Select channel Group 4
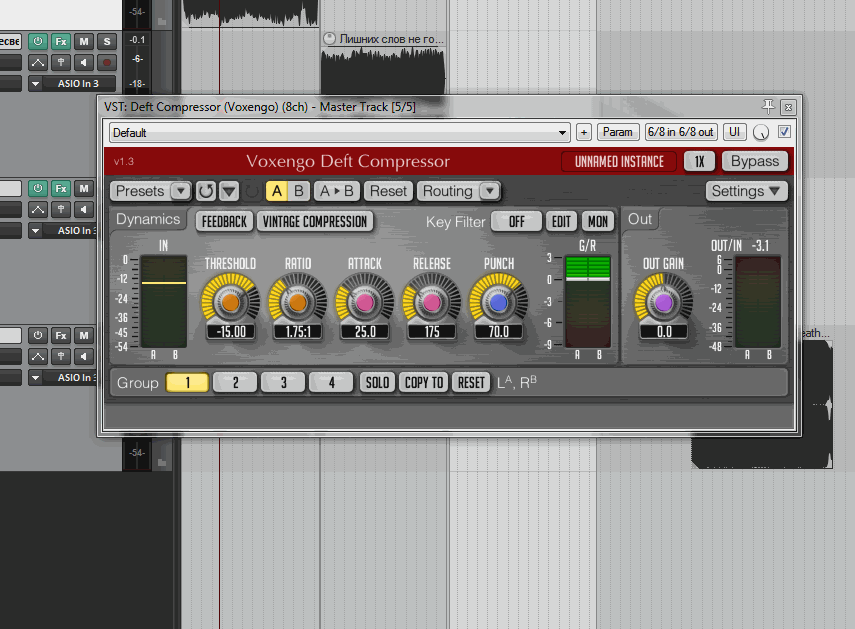The height and width of the screenshot is (629, 855). [x=331, y=383]
